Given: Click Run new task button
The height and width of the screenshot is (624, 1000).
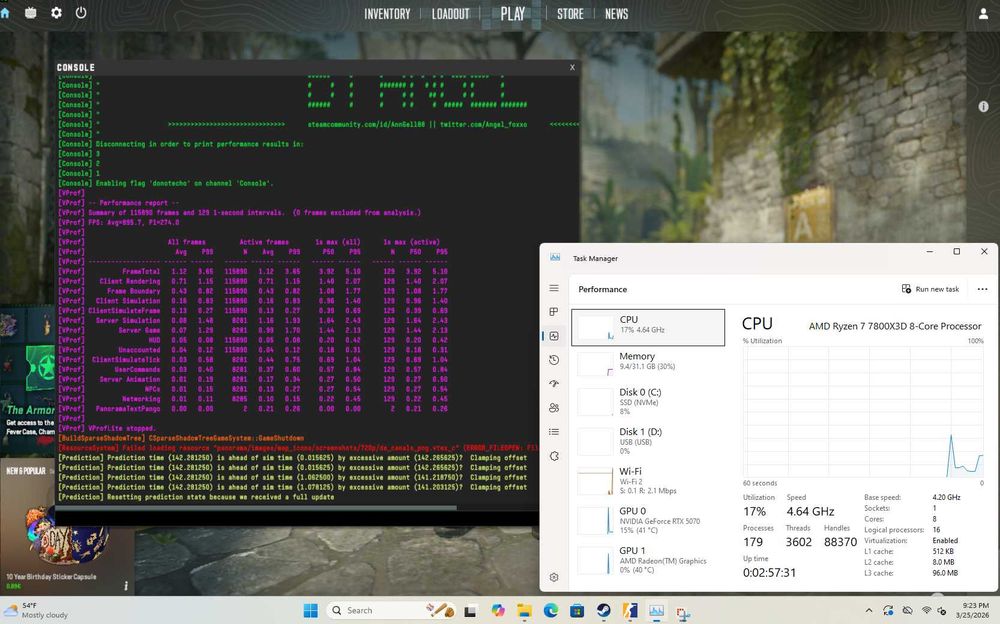Looking at the screenshot, I should tap(930, 289).
